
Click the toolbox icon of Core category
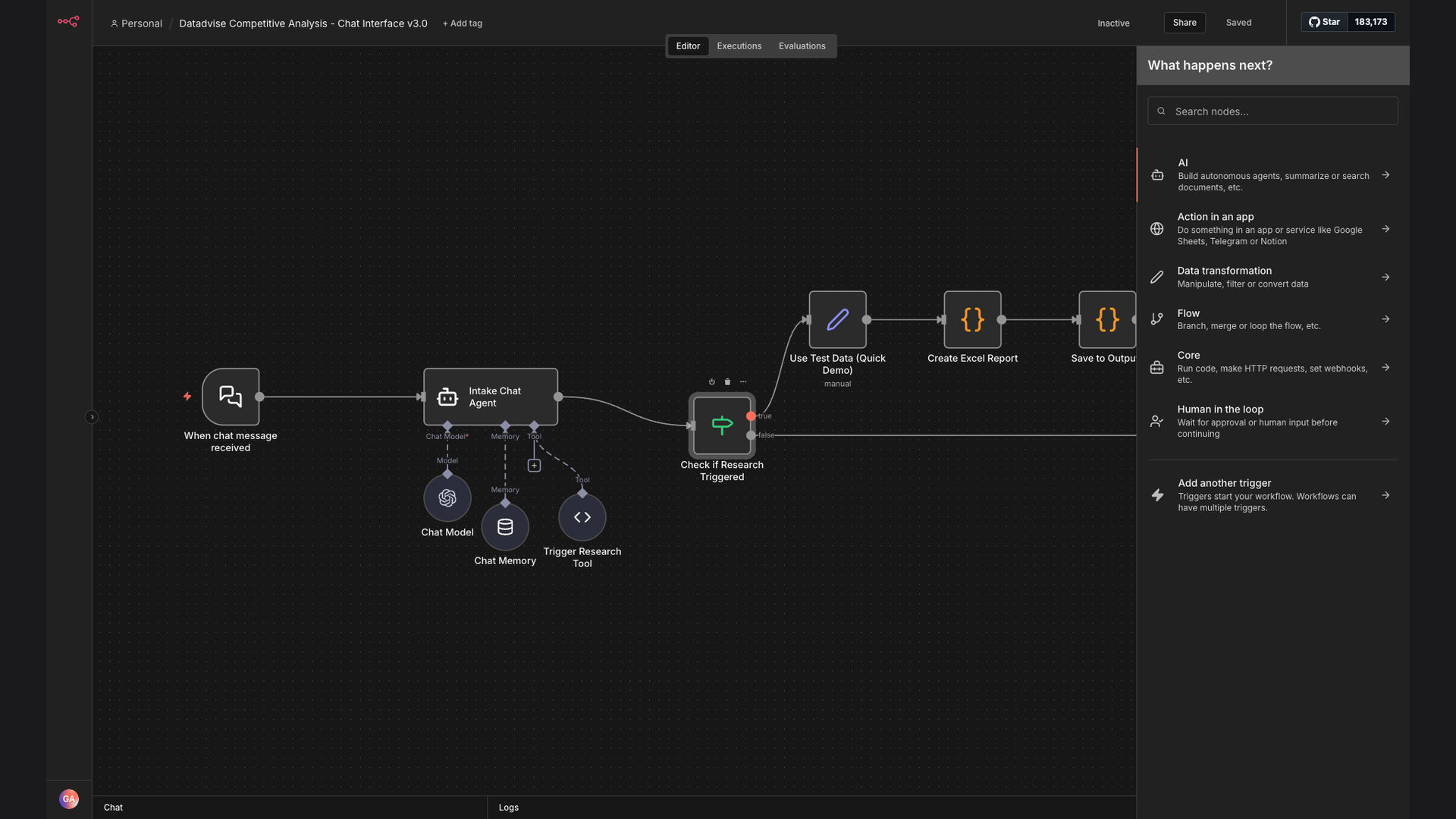pyautogui.click(x=1156, y=367)
